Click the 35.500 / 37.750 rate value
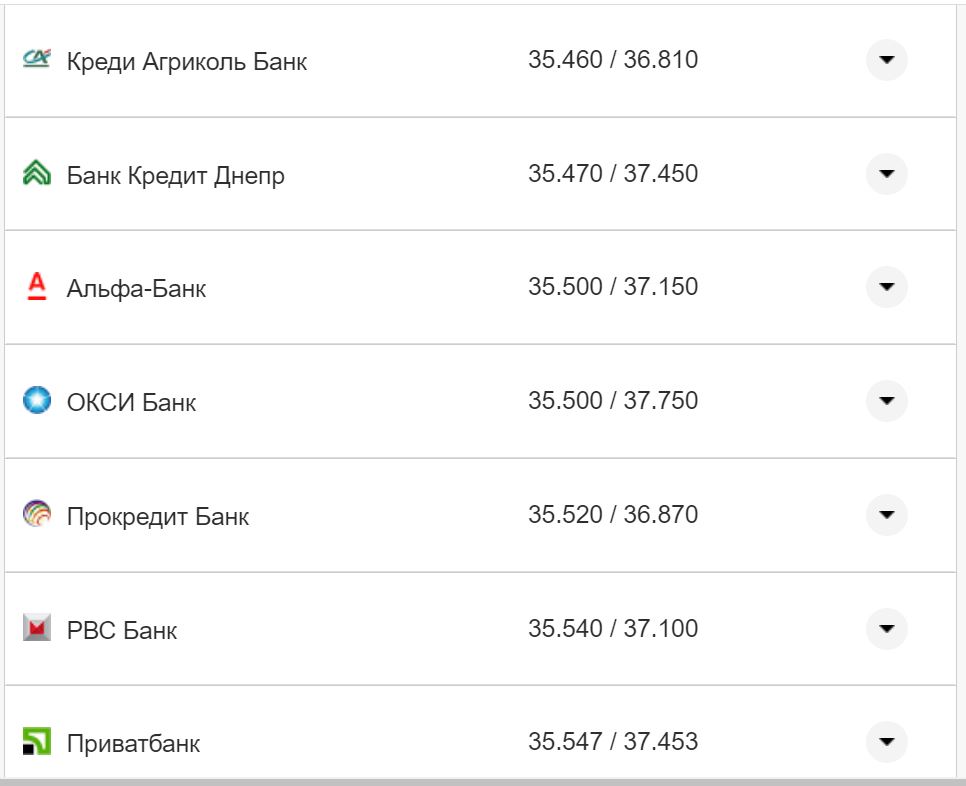This screenshot has height=786, width=966. 613,401
